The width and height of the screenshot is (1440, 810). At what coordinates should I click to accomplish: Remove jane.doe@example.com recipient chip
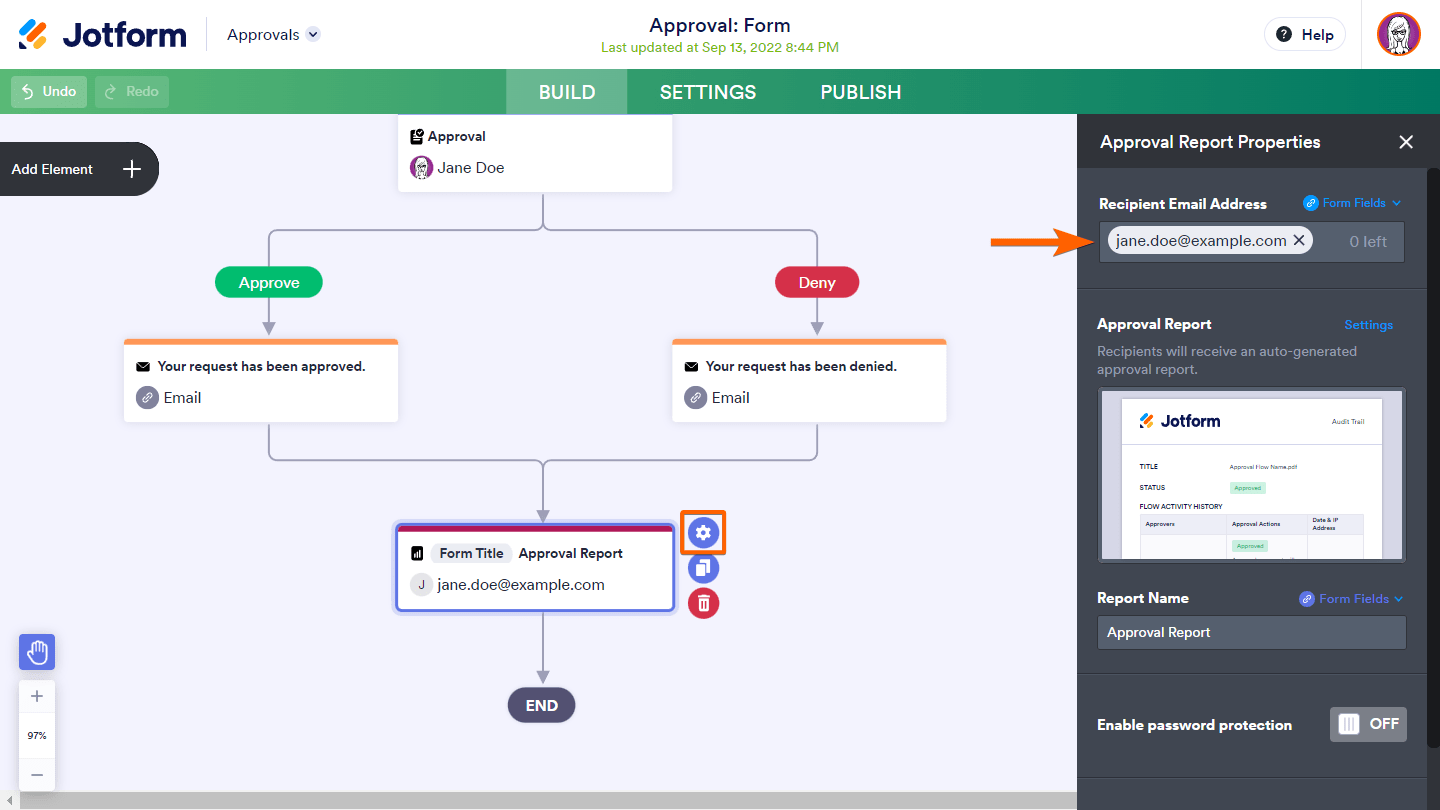1299,240
